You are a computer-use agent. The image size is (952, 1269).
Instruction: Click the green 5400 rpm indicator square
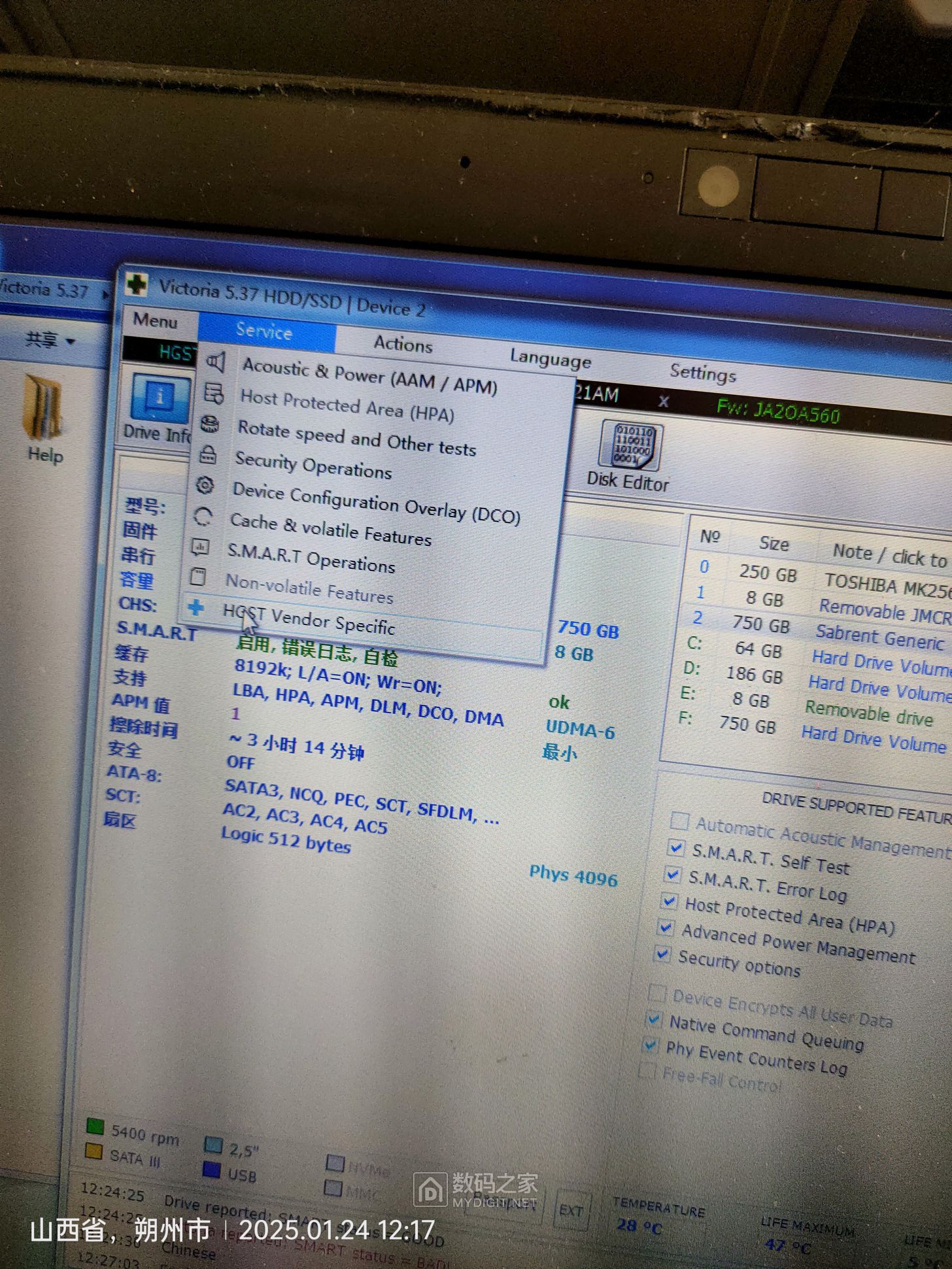(95, 1126)
